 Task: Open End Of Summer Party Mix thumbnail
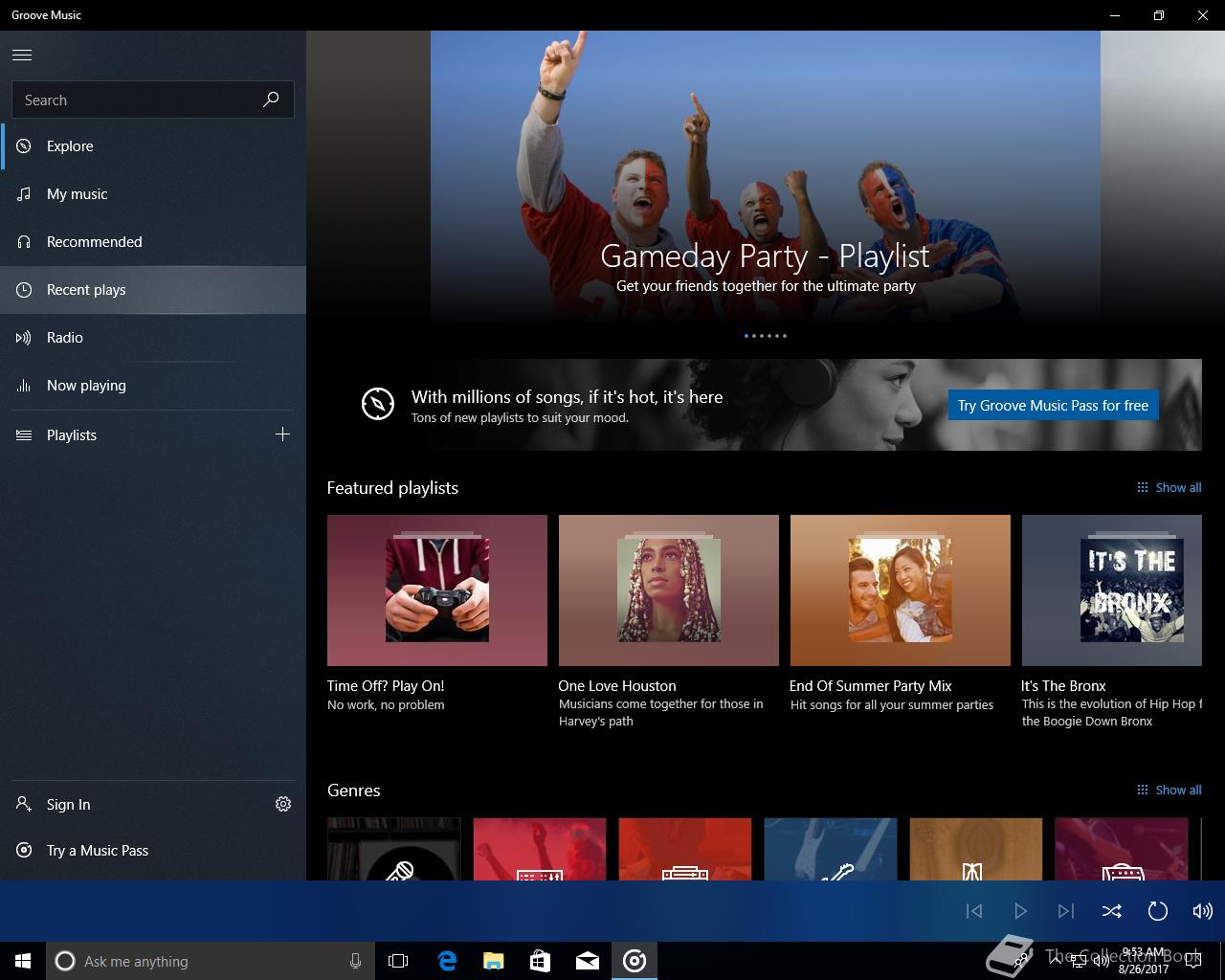(x=901, y=590)
